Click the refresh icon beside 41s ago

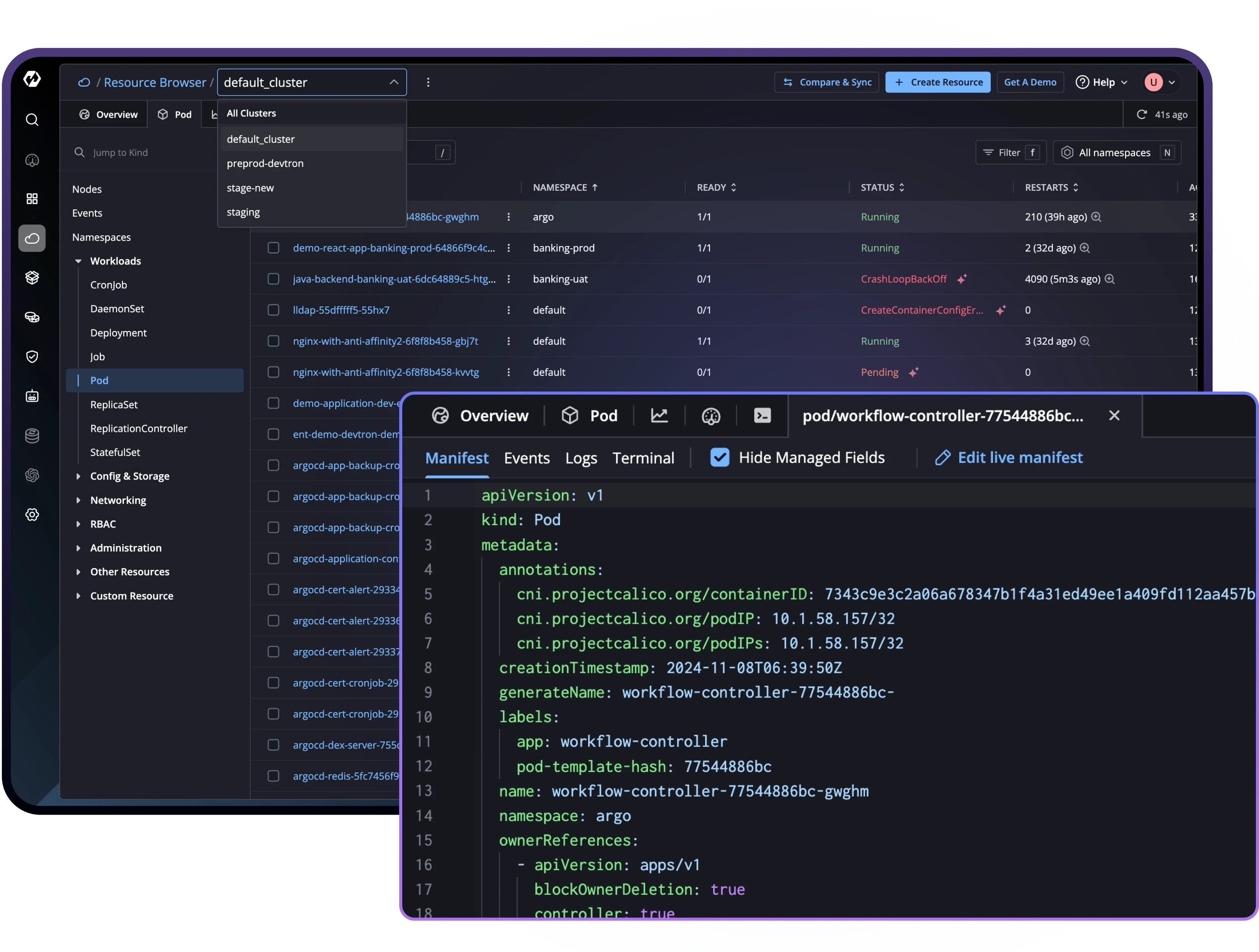pyautogui.click(x=1141, y=114)
